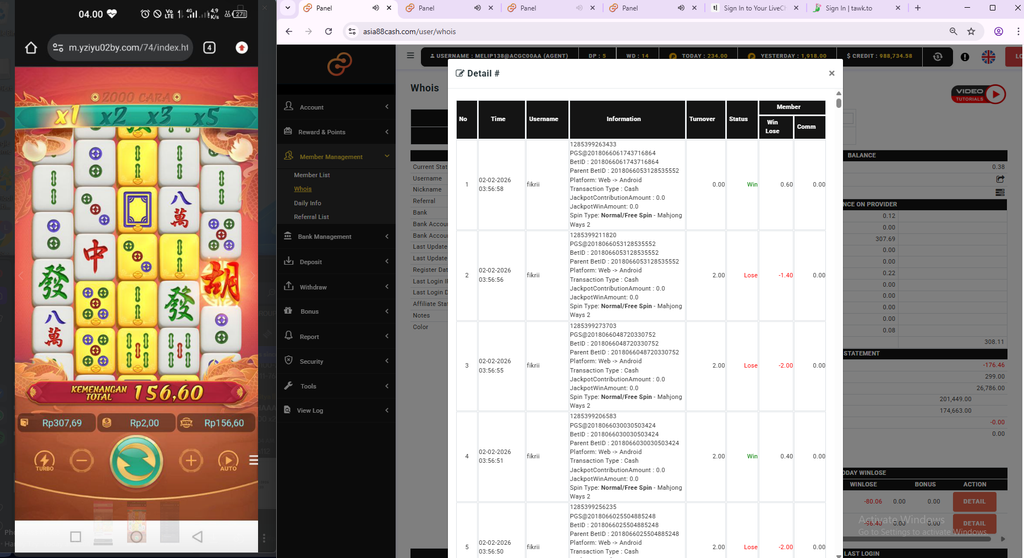Tap the Android recent apps square button
1024x558 pixels.
(x=76, y=536)
